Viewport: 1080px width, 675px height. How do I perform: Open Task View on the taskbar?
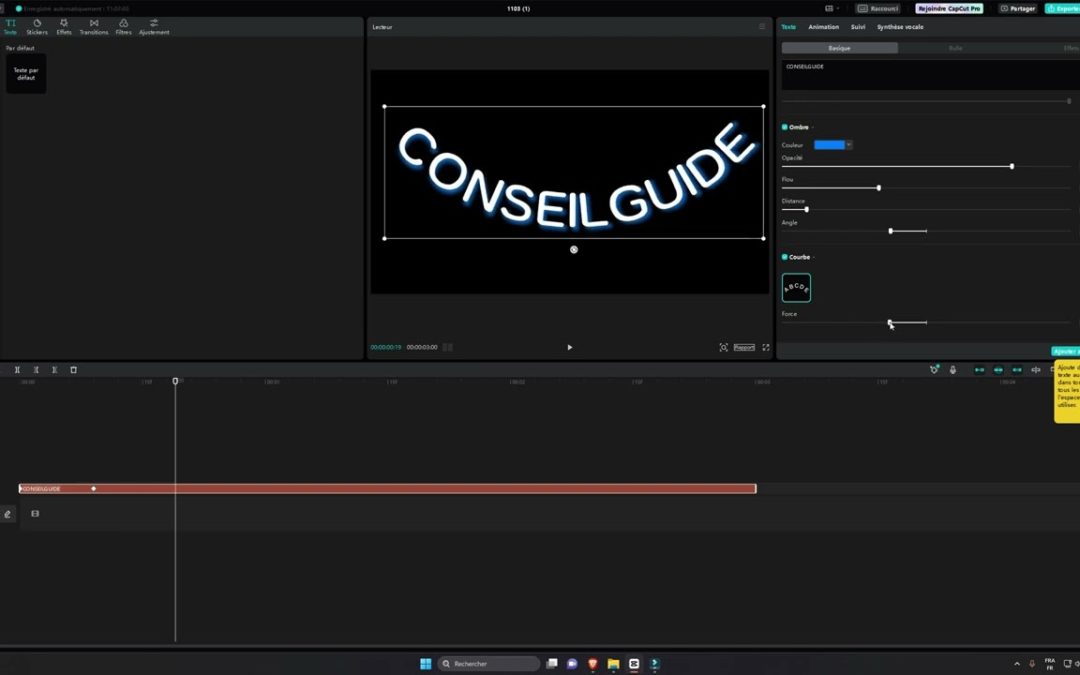[552, 663]
